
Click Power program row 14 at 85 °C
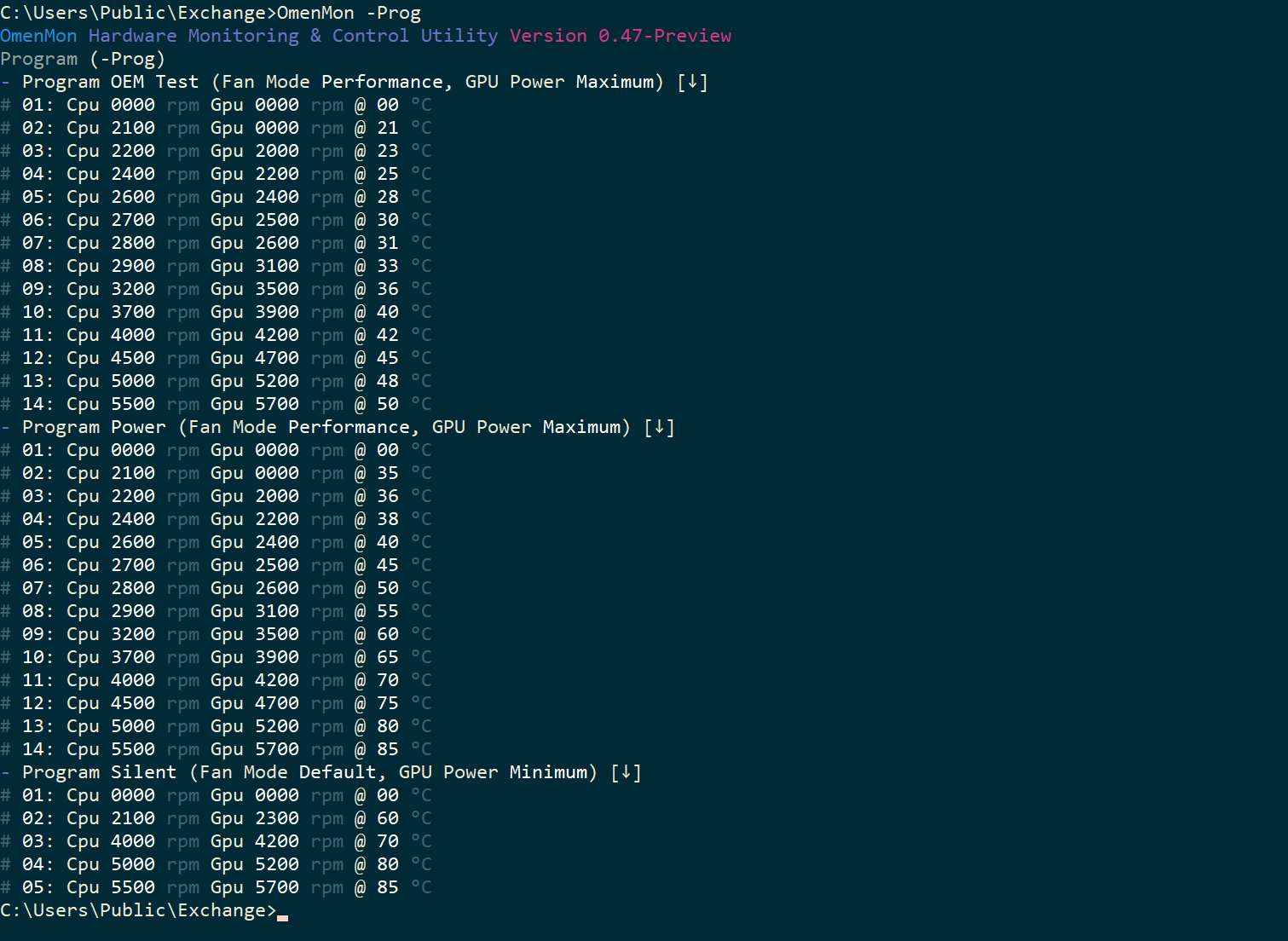[216, 749]
